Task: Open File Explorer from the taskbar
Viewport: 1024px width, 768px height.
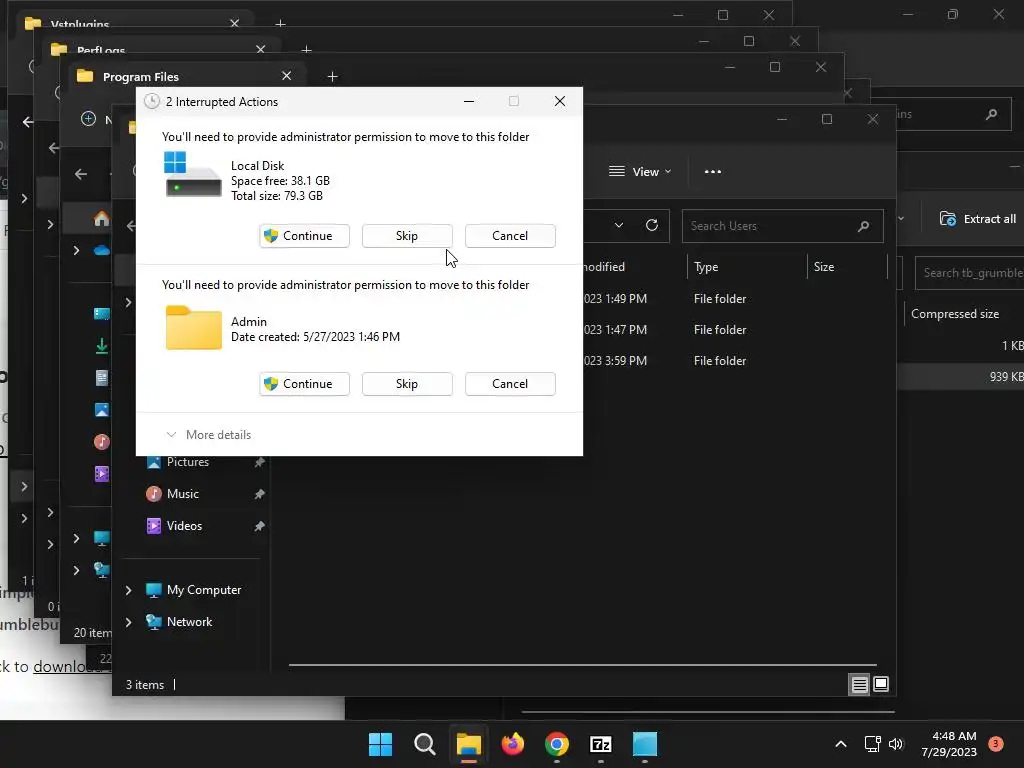Action: (x=468, y=744)
